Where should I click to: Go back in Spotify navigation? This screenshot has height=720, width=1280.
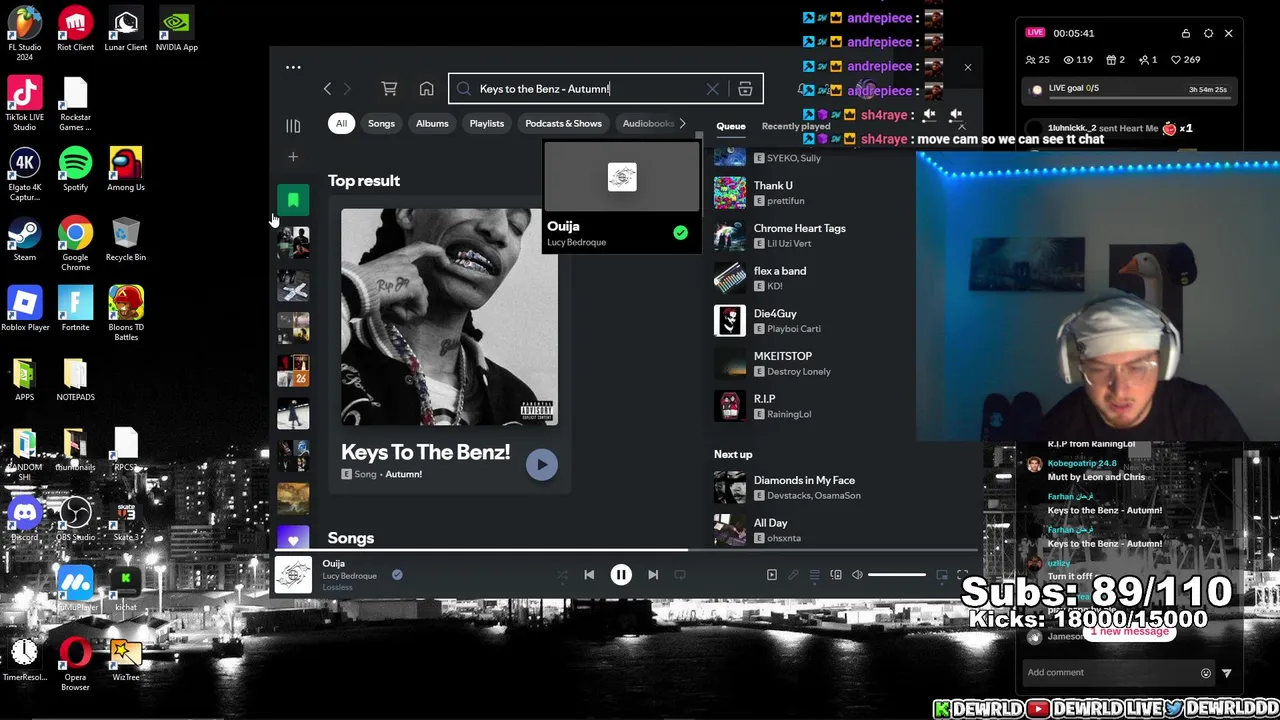(327, 89)
